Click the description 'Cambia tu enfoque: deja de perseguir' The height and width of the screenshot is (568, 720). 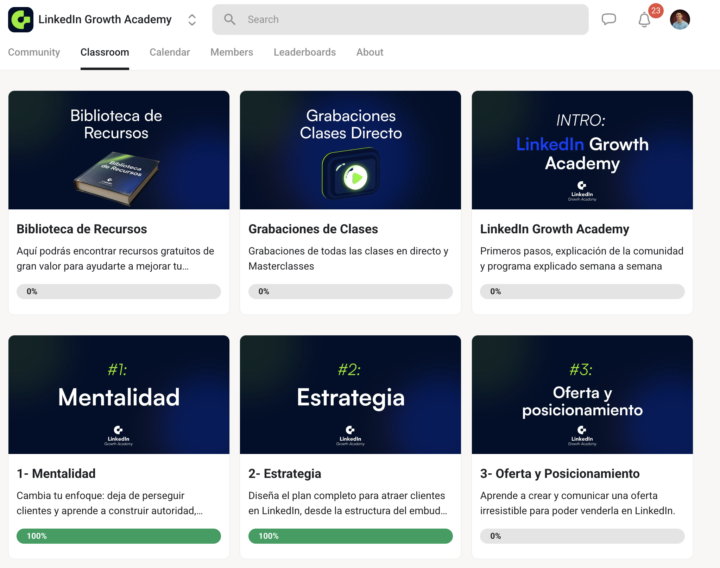click(109, 503)
